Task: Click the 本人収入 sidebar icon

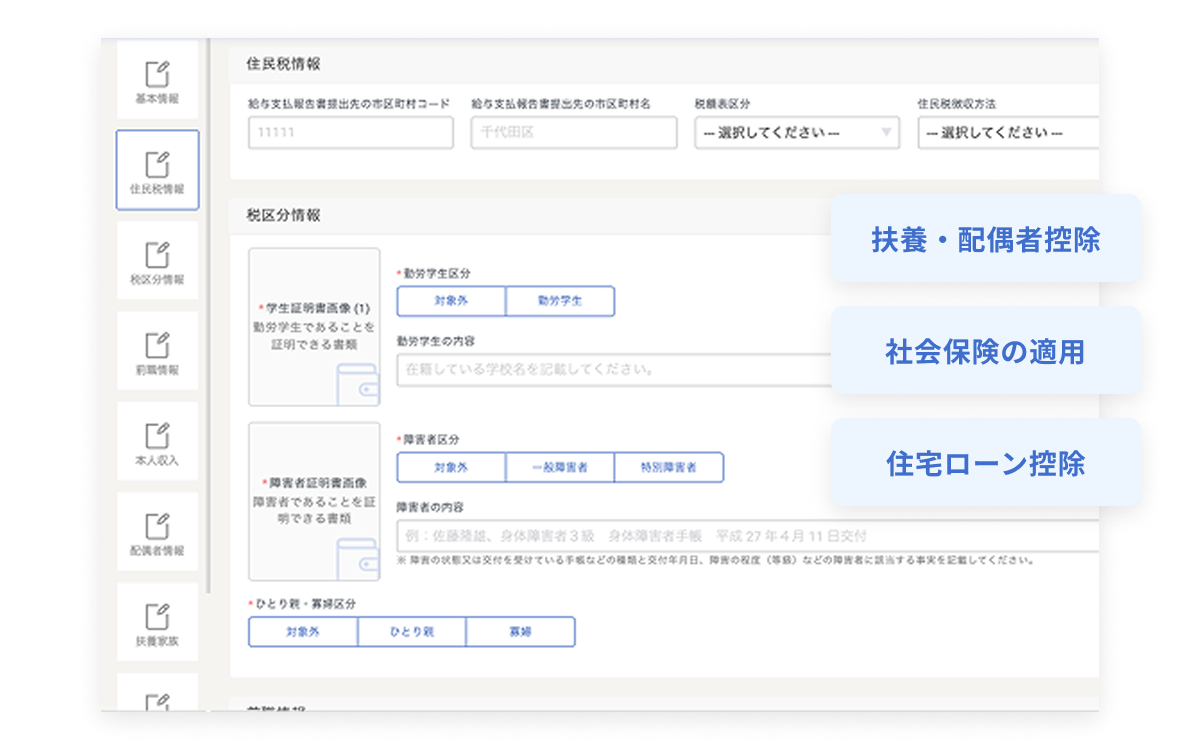Action: point(157,442)
